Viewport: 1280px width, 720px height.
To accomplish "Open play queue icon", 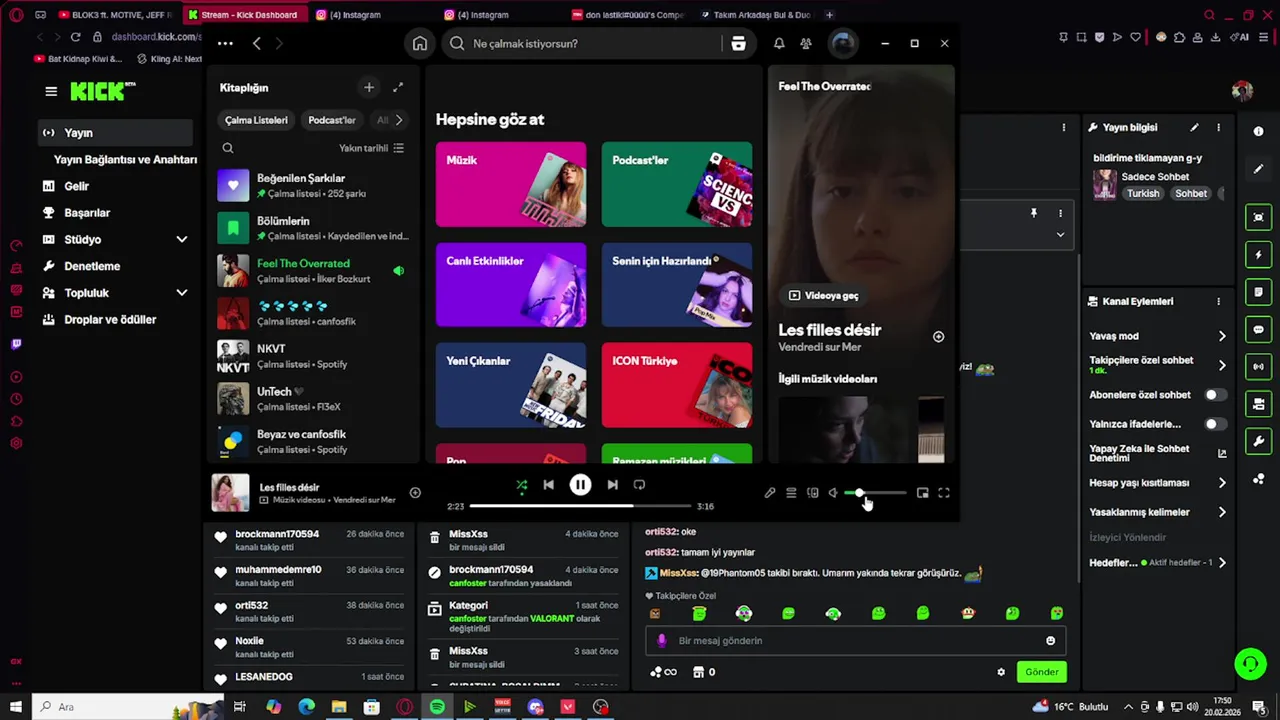I will pyautogui.click(x=791, y=493).
